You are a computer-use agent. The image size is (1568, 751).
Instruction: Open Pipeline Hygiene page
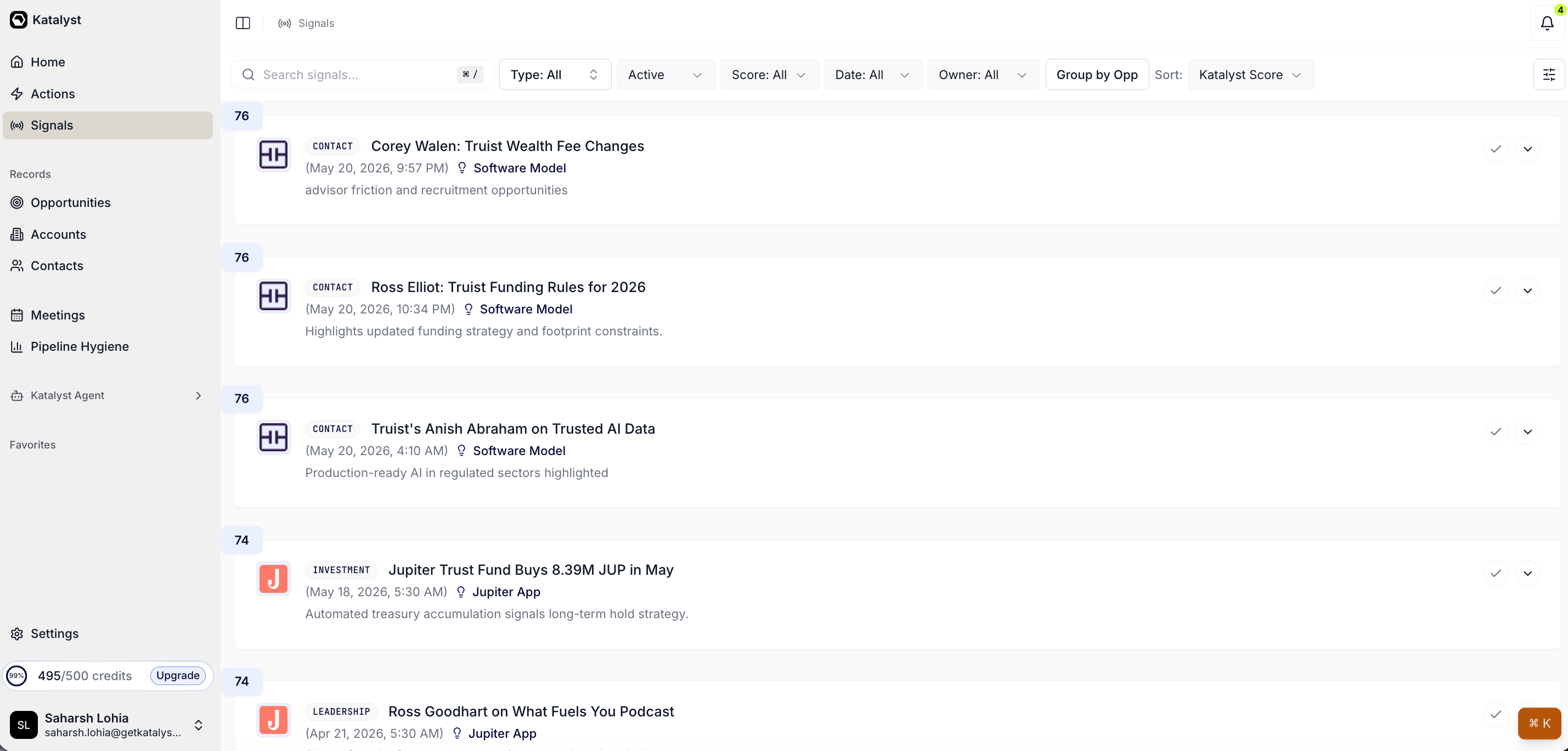point(107,346)
